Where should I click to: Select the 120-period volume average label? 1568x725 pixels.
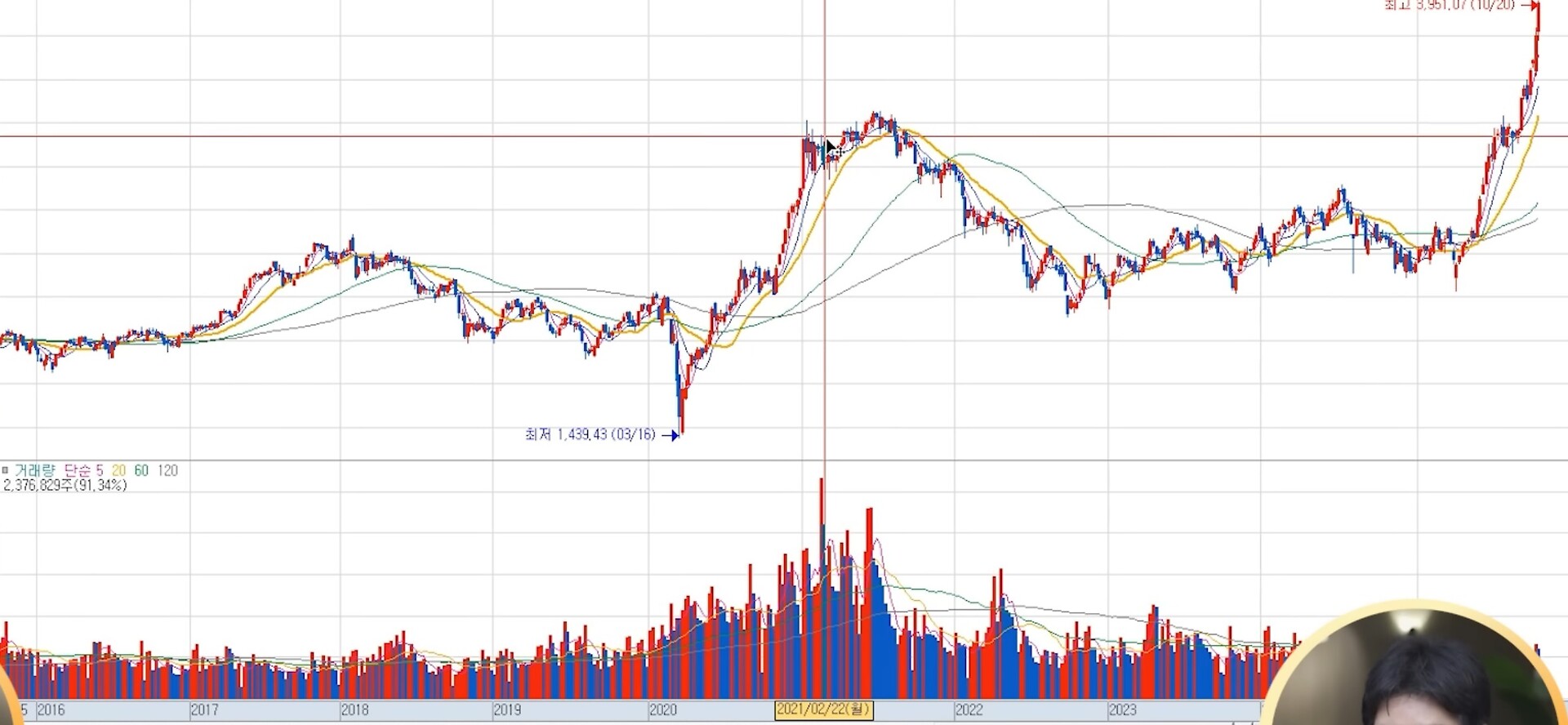pos(167,470)
